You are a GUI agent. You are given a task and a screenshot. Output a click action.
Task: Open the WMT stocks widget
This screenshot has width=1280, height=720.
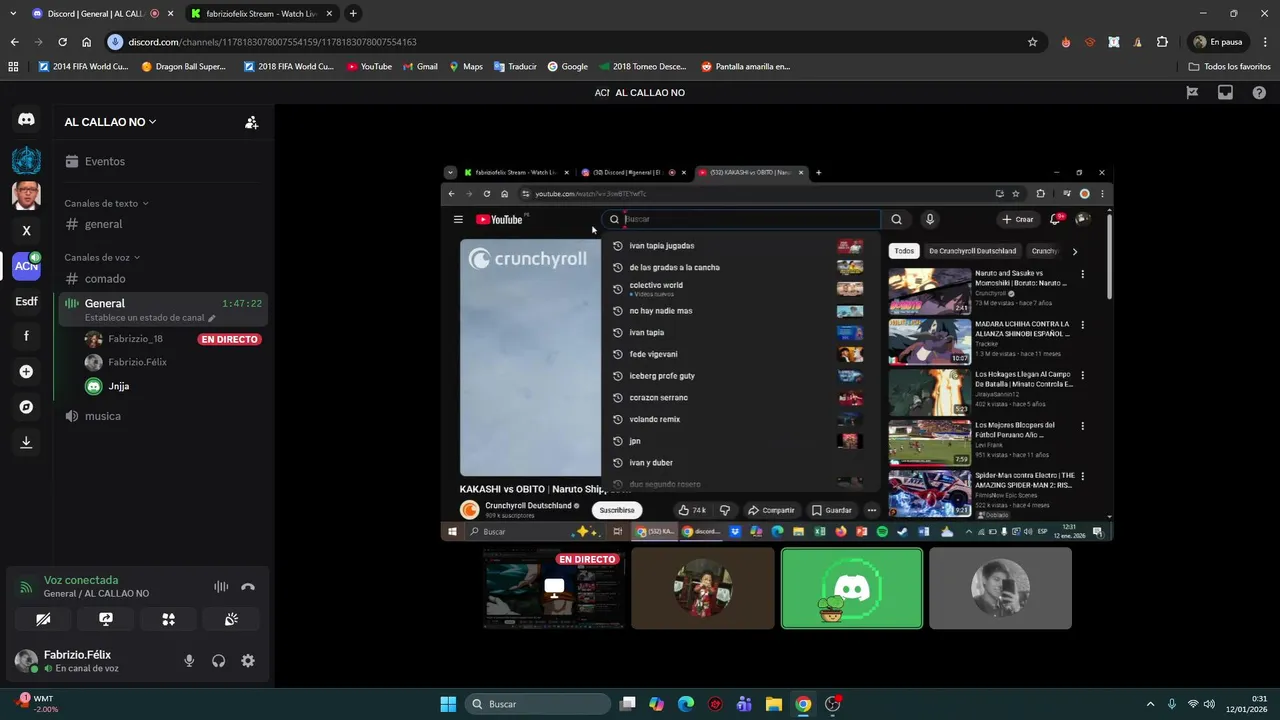[x=38, y=704]
